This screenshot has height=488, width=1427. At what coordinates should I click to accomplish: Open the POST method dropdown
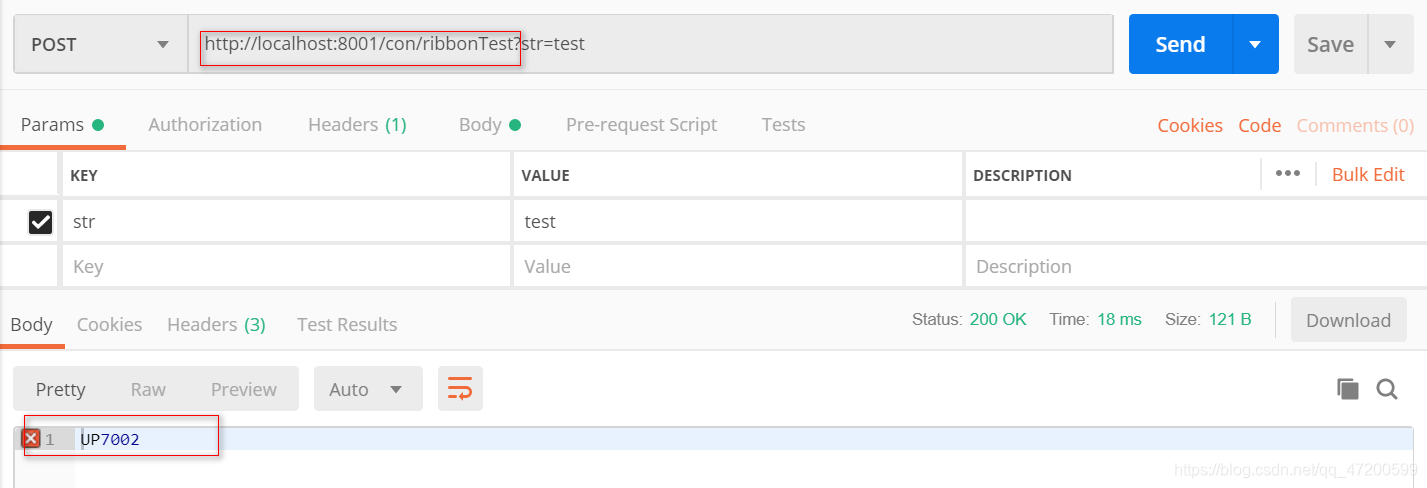(100, 44)
